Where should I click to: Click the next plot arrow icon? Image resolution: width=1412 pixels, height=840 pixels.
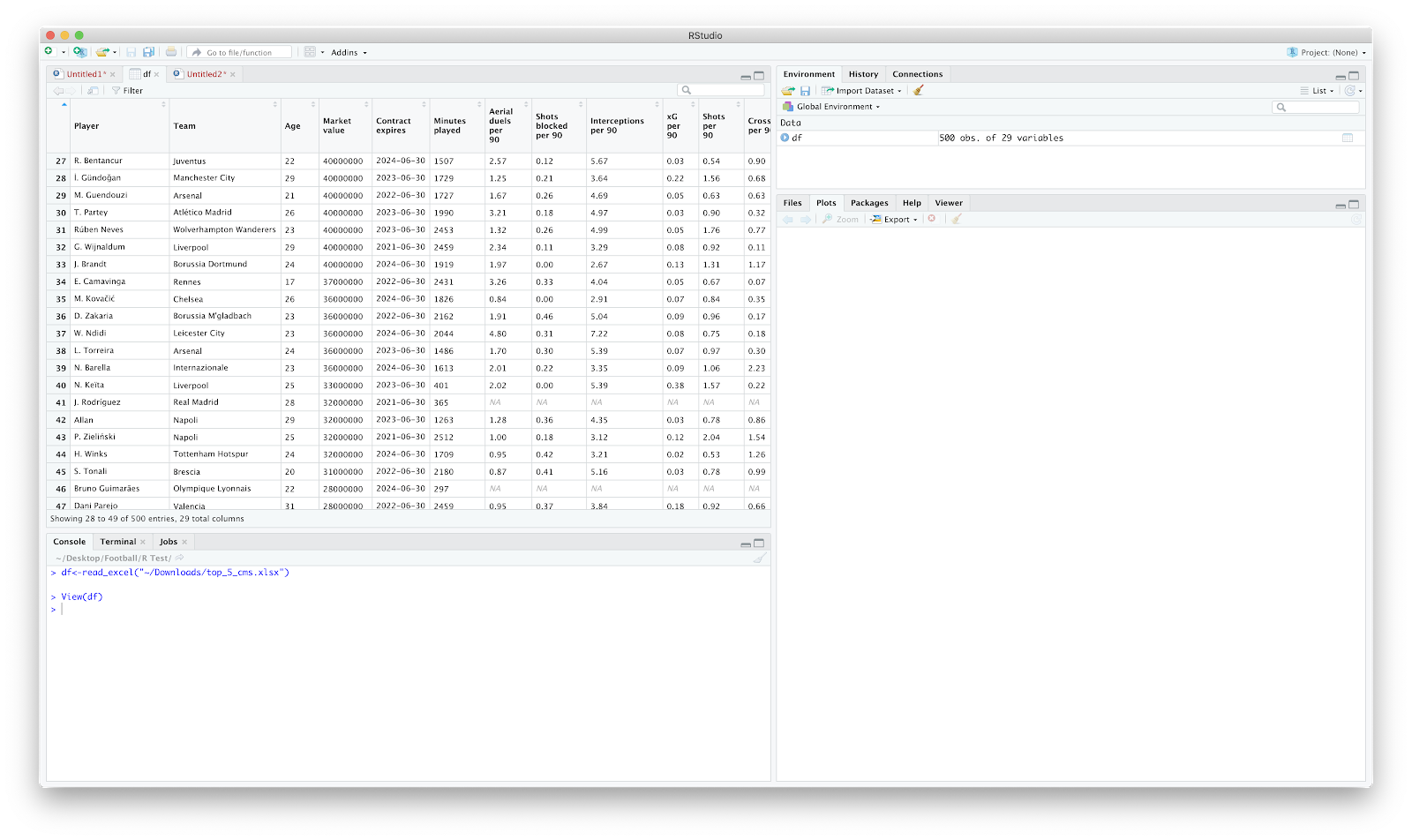[x=806, y=219]
